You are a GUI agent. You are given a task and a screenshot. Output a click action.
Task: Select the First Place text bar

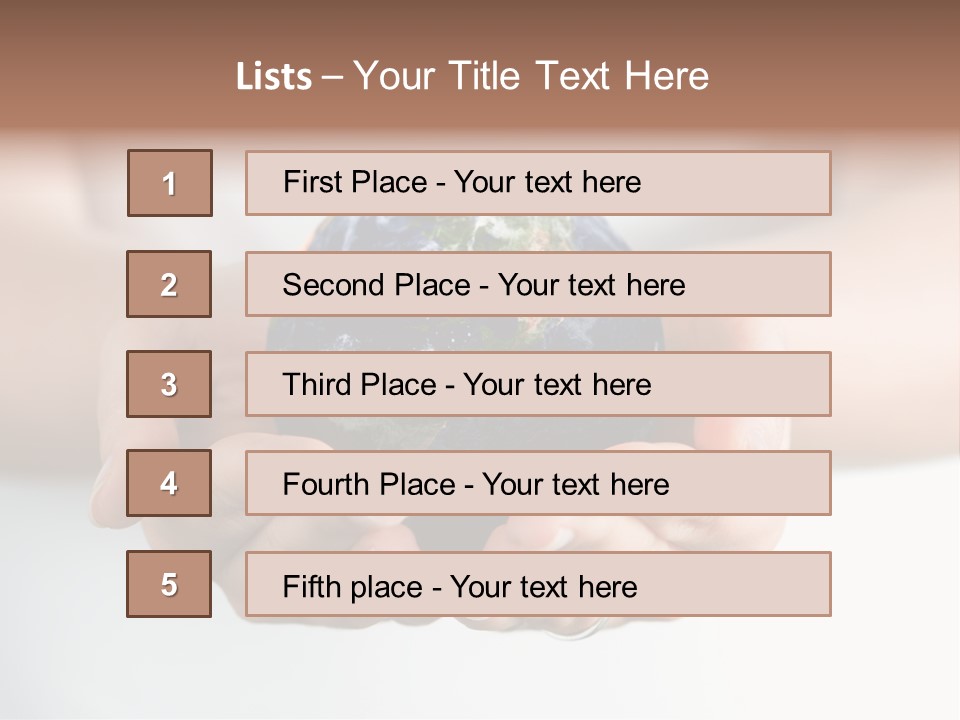(538, 183)
